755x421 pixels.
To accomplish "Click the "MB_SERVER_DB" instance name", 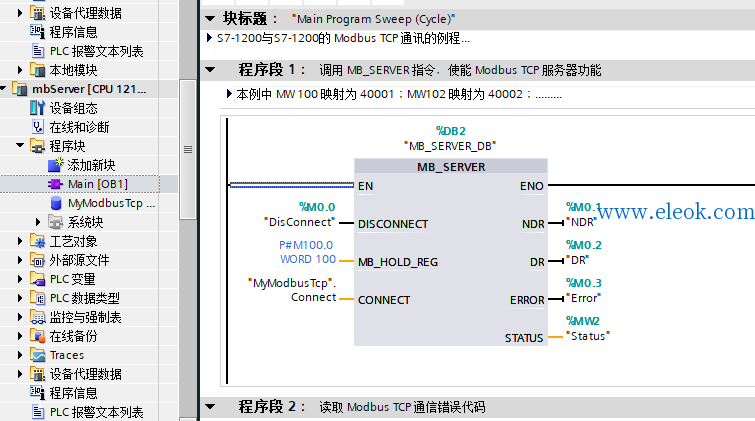I will point(450,146).
